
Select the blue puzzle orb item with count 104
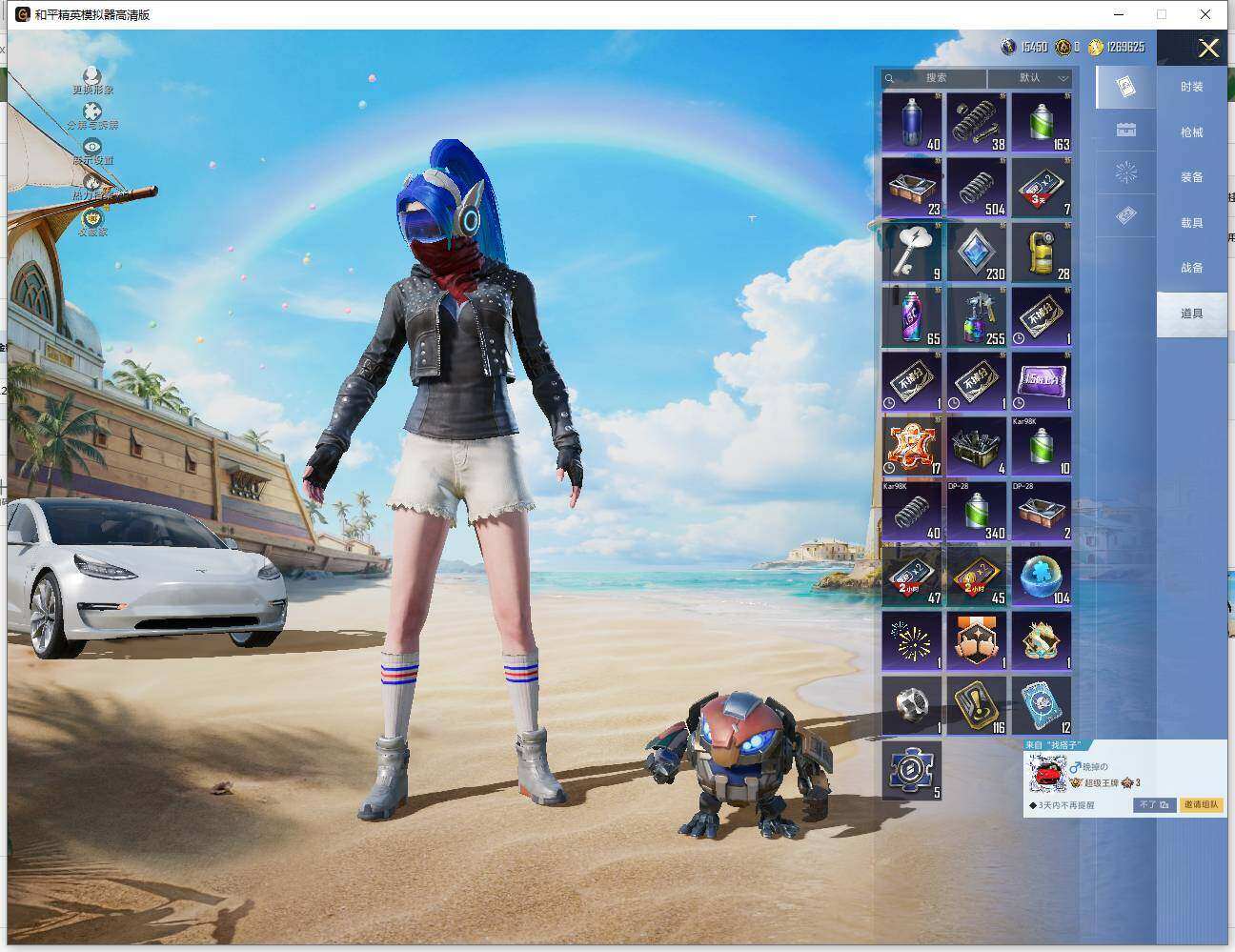[x=1042, y=576]
